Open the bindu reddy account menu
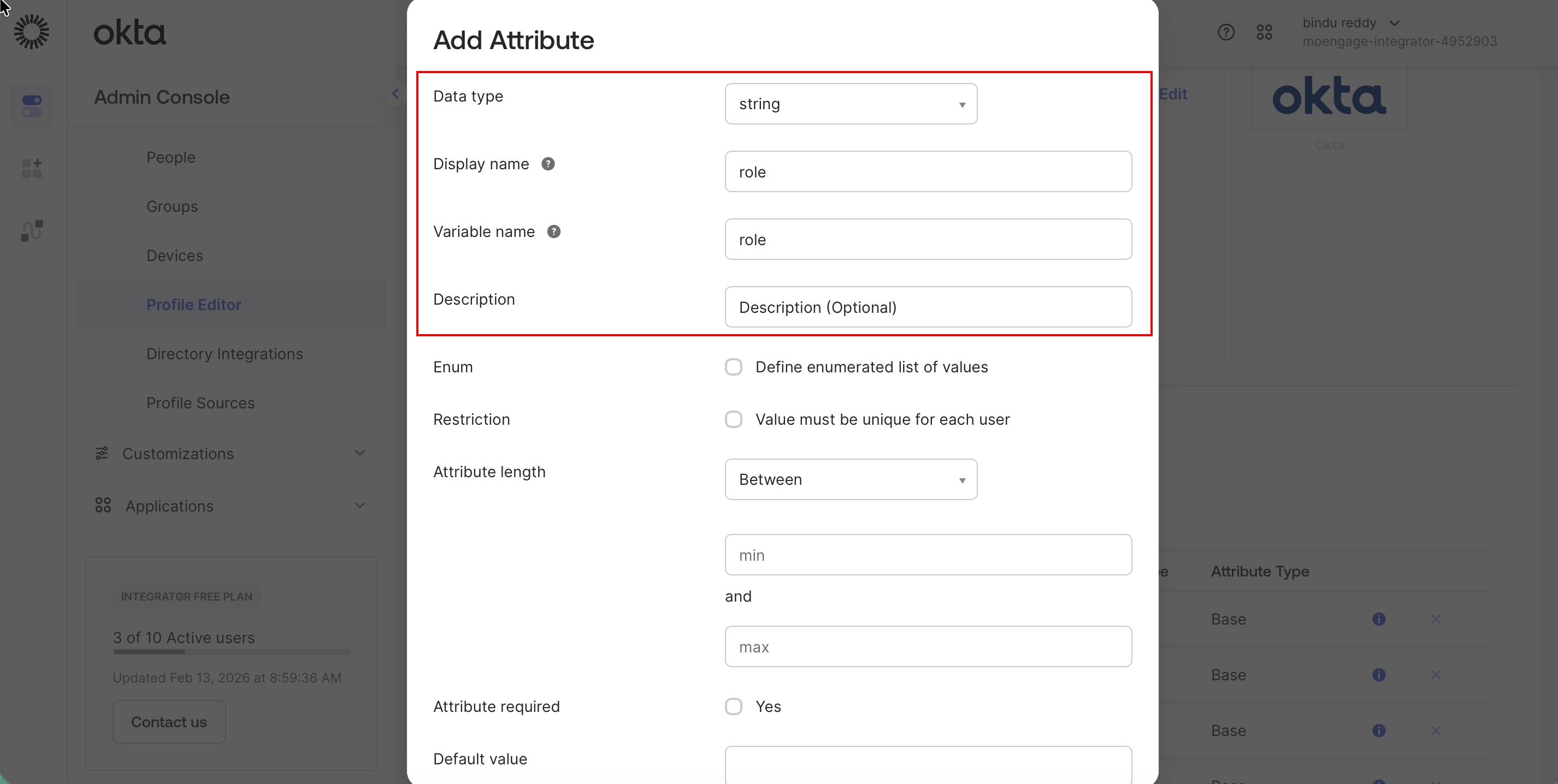 (1350, 23)
